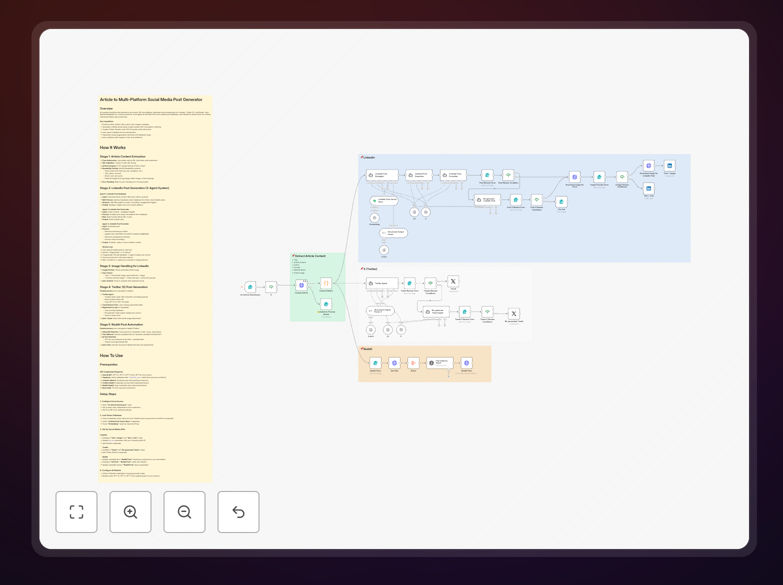This screenshot has height=585, width=783.
Task: Select the orange node in the Reddit section
Action: (413, 363)
